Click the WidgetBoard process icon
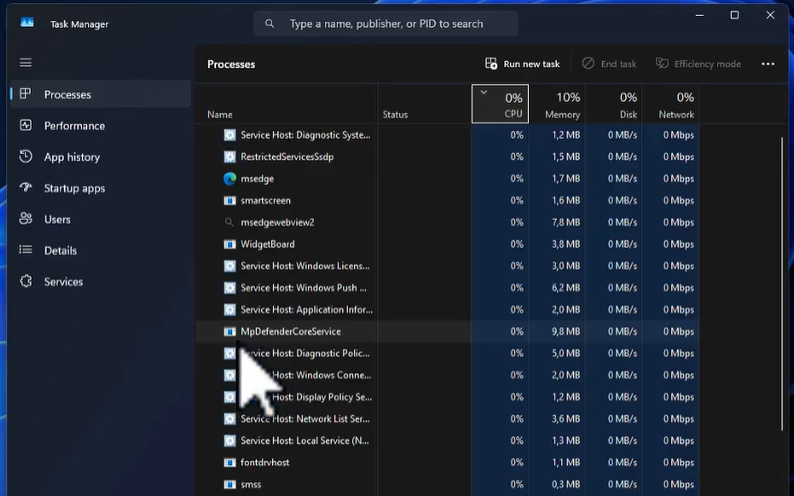Image resolution: width=794 pixels, height=496 pixels. pos(230,244)
